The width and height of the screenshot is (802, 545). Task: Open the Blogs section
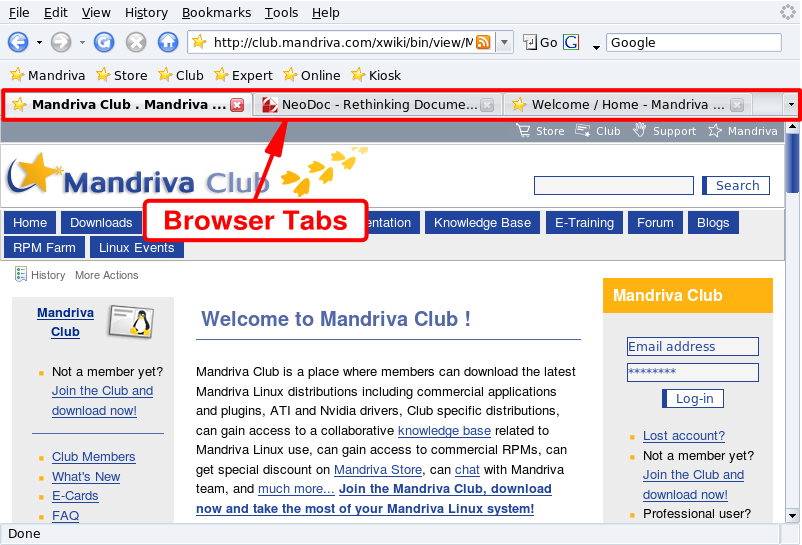(713, 223)
